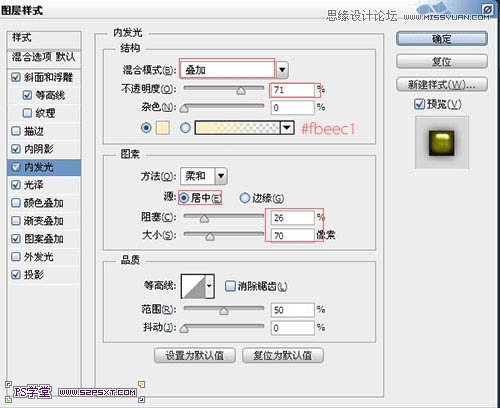Click the contour curve thumbnail
This screenshot has height=408, width=500.
[x=193, y=286]
